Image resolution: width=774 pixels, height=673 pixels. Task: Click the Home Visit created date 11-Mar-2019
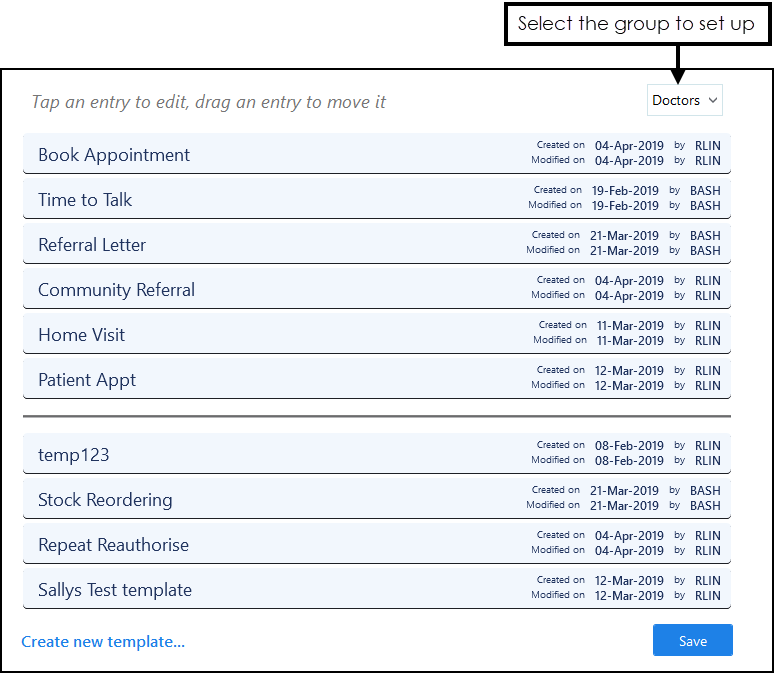click(x=630, y=325)
